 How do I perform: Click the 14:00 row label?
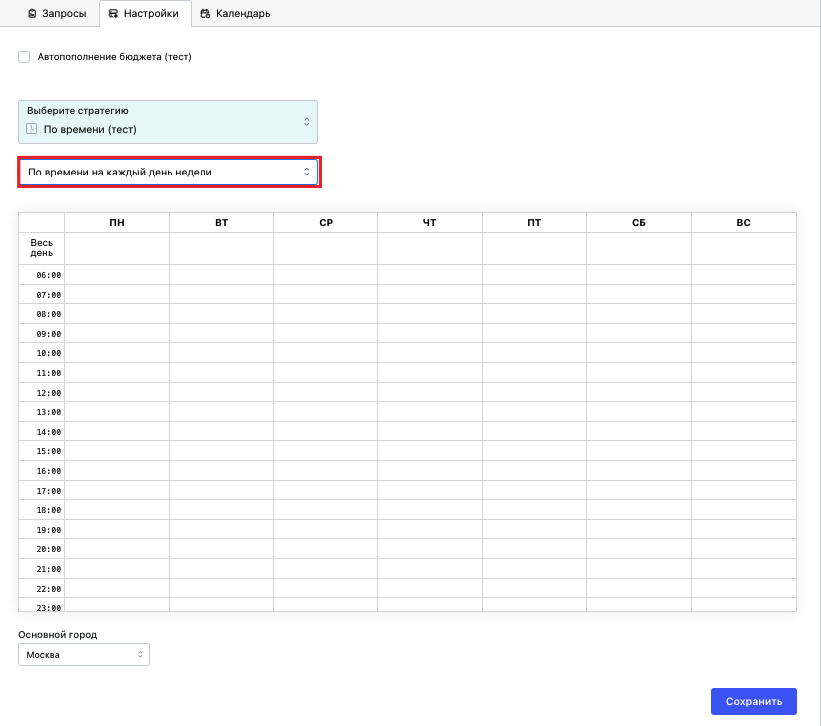(48, 432)
